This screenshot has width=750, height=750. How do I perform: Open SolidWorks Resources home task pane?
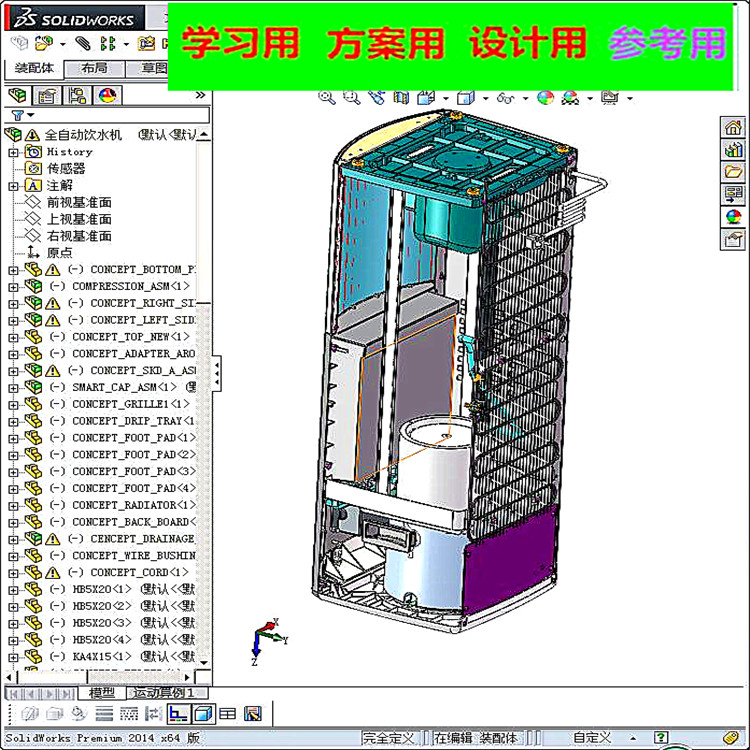[733, 127]
